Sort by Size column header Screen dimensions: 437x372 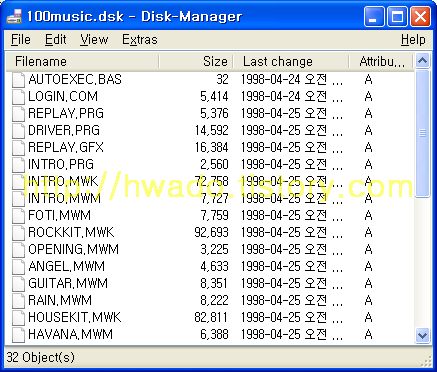click(196, 62)
